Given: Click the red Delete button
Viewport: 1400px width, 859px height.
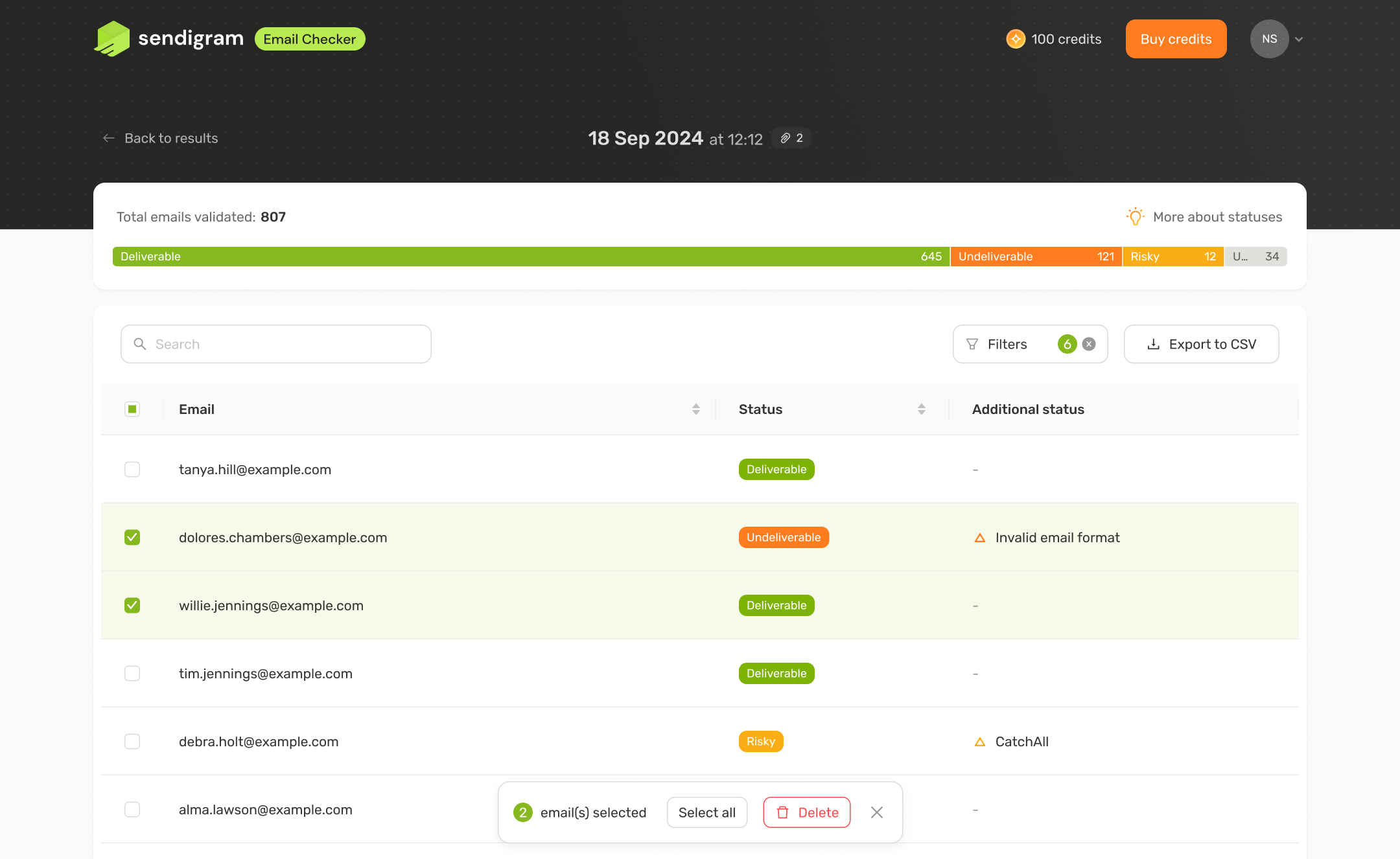Looking at the screenshot, I should click(x=807, y=812).
